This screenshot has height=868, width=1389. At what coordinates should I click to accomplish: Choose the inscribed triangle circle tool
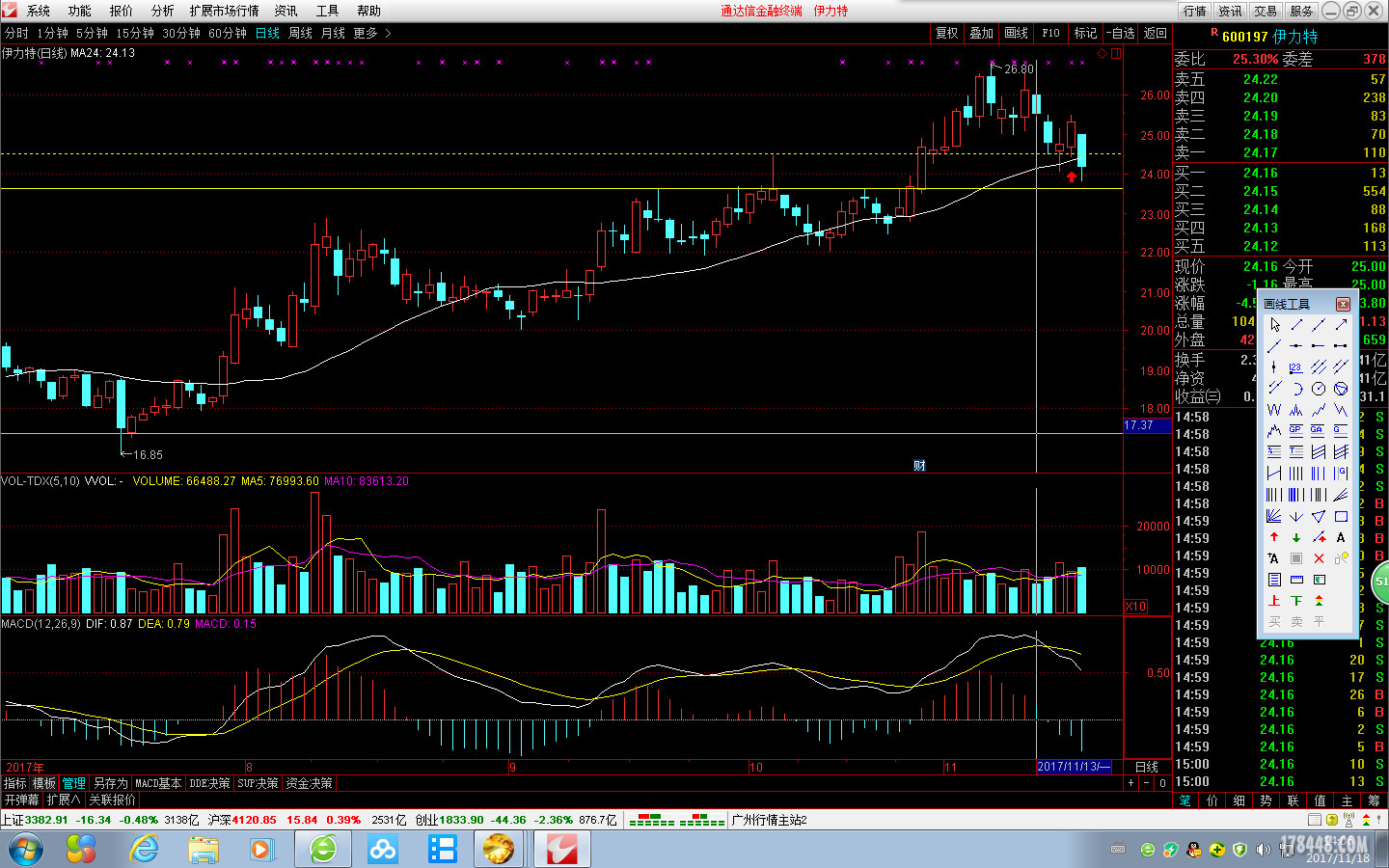click(x=1341, y=389)
